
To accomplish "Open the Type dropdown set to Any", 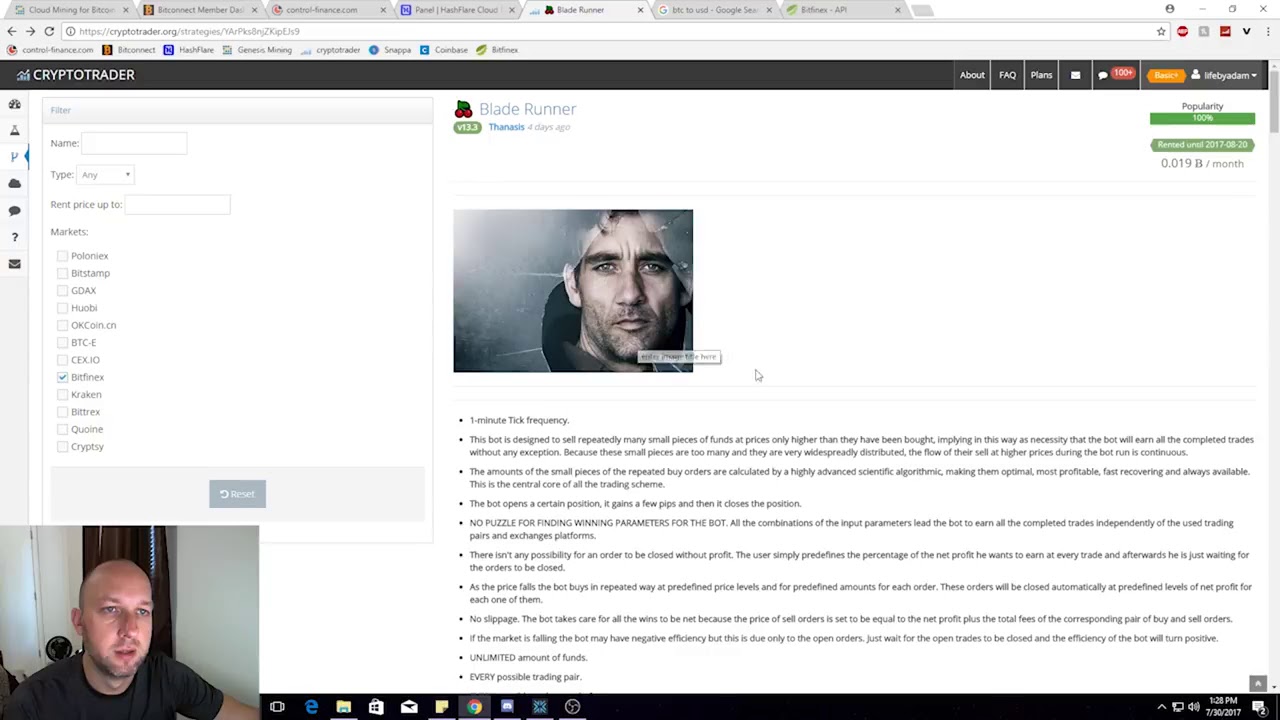I will pyautogui.click(x=106, y=175).
